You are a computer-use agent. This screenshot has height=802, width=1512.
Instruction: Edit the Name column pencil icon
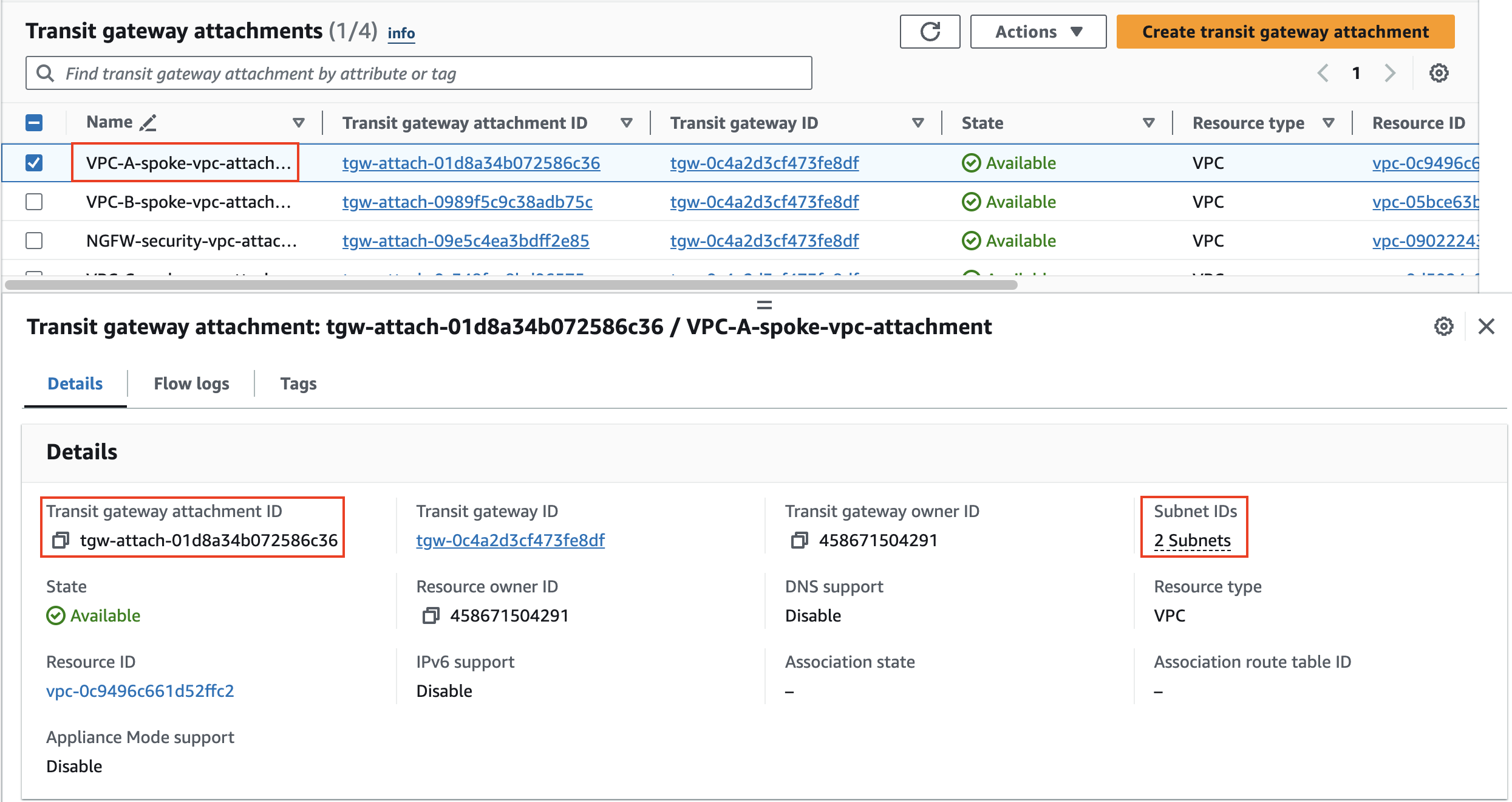(x=148, y=123)
